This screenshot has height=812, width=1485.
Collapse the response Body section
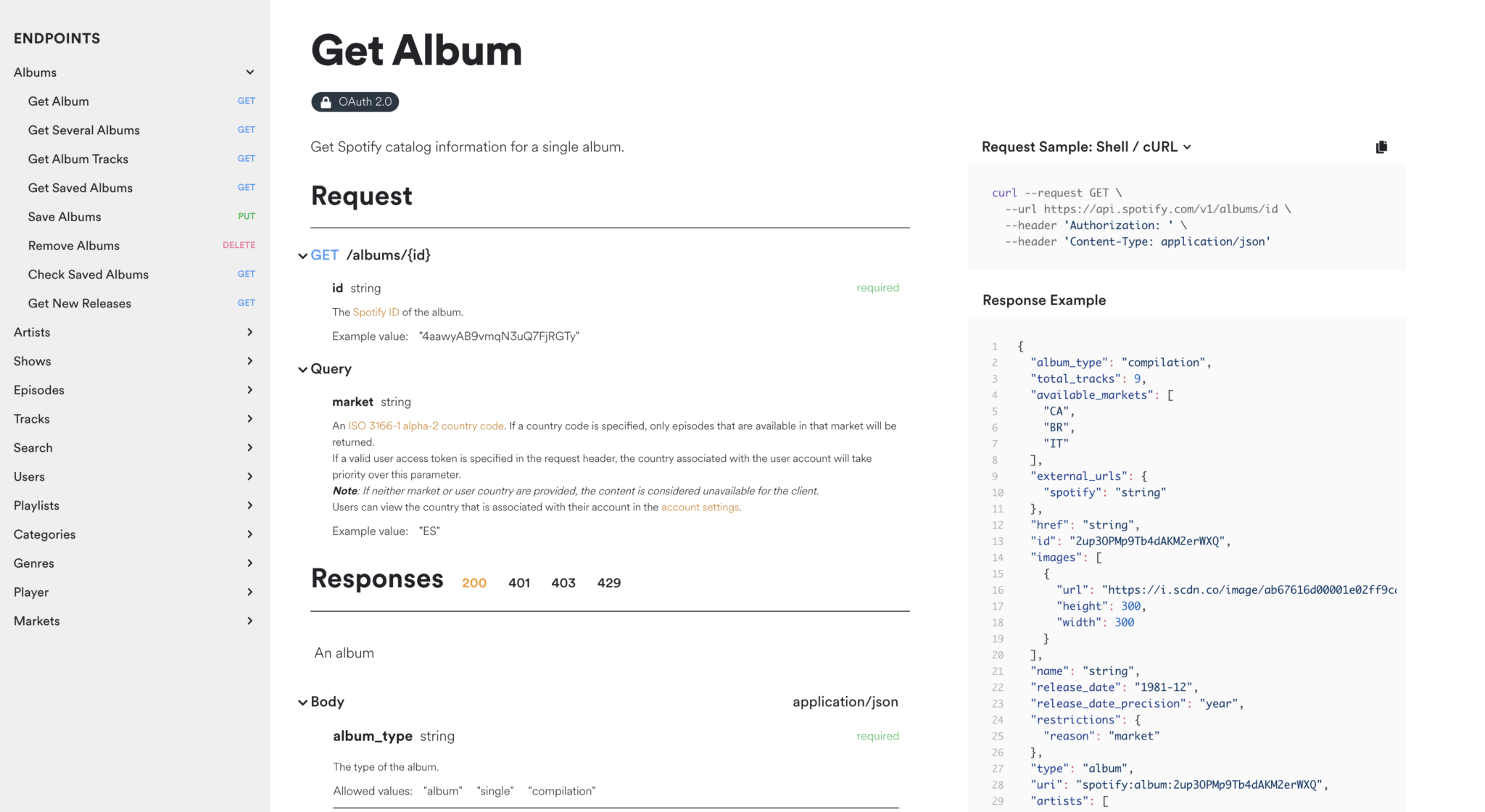coord(302,703)
